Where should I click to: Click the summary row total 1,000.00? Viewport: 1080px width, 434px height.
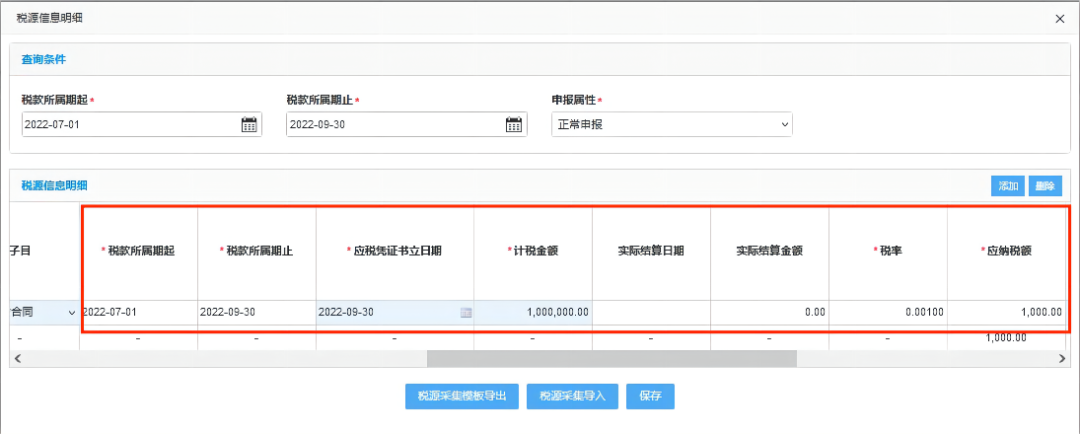coord(1006,338)
